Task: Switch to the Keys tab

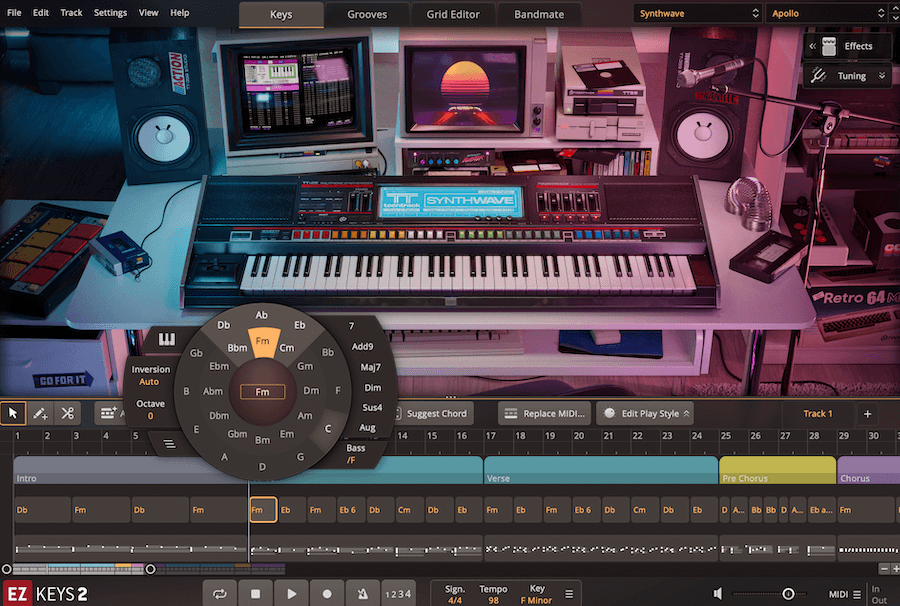Action: [x=281, y=14]
